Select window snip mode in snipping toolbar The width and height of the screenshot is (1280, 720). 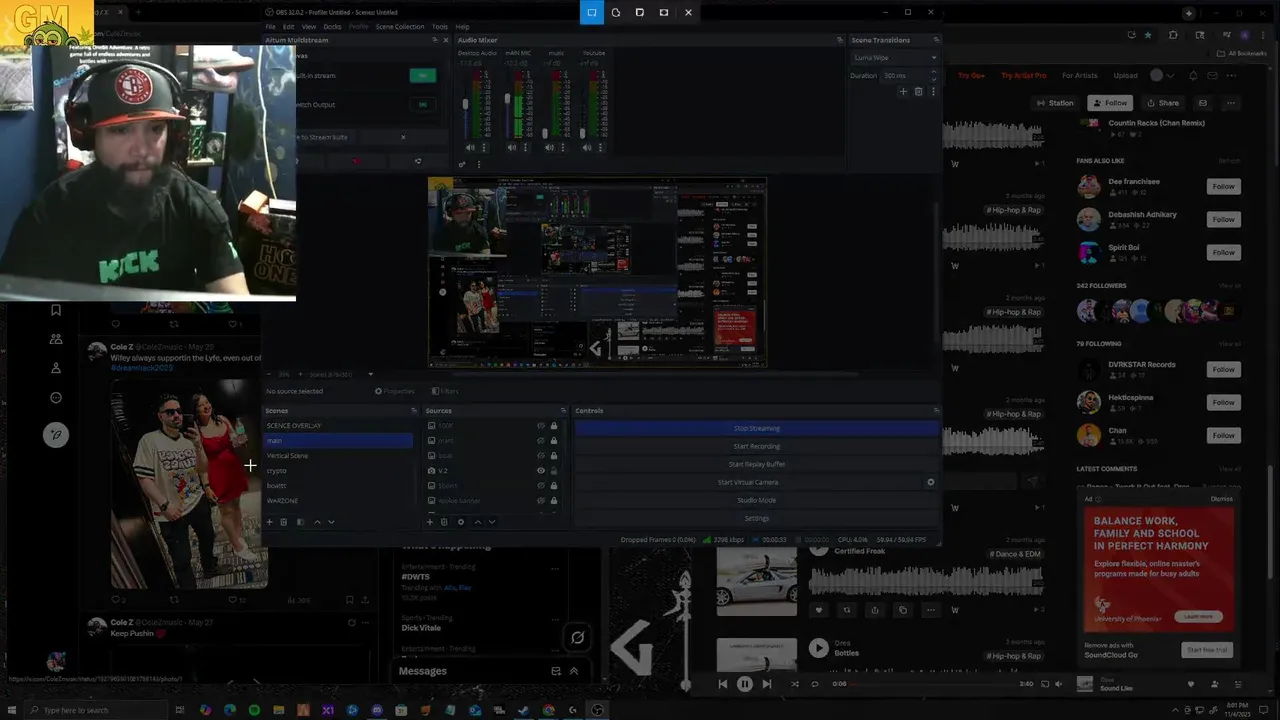click(x=640, y=12)
